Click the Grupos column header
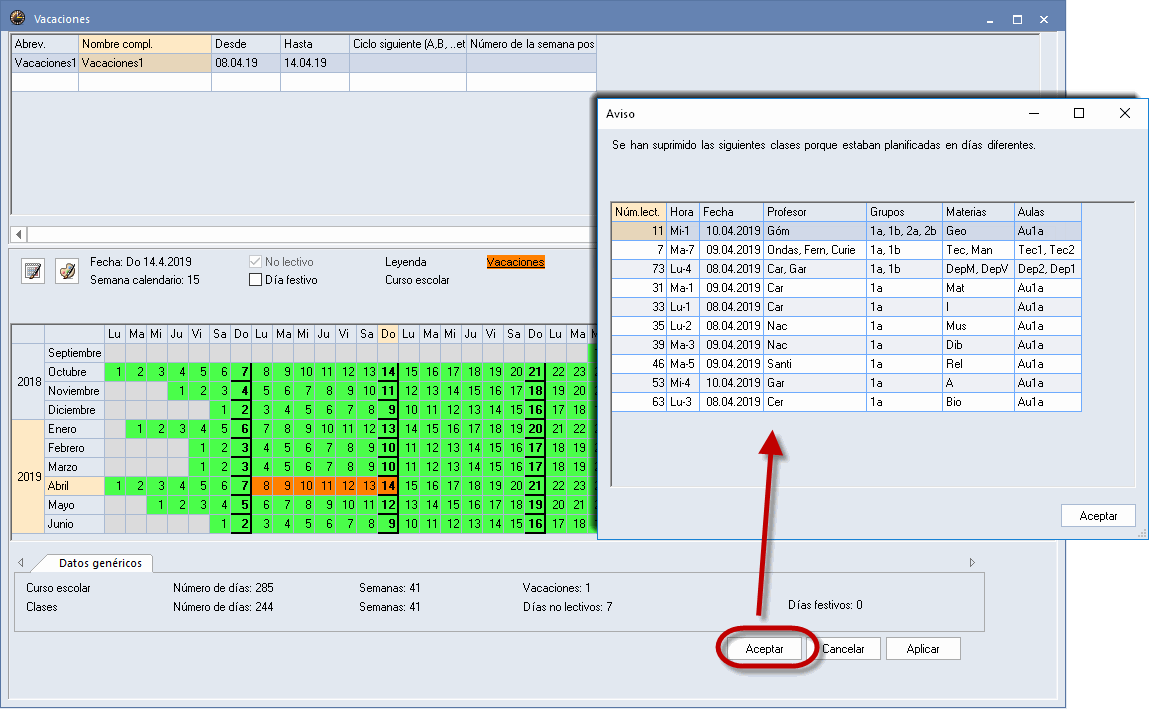The image size is (1149, 709). 904,212
